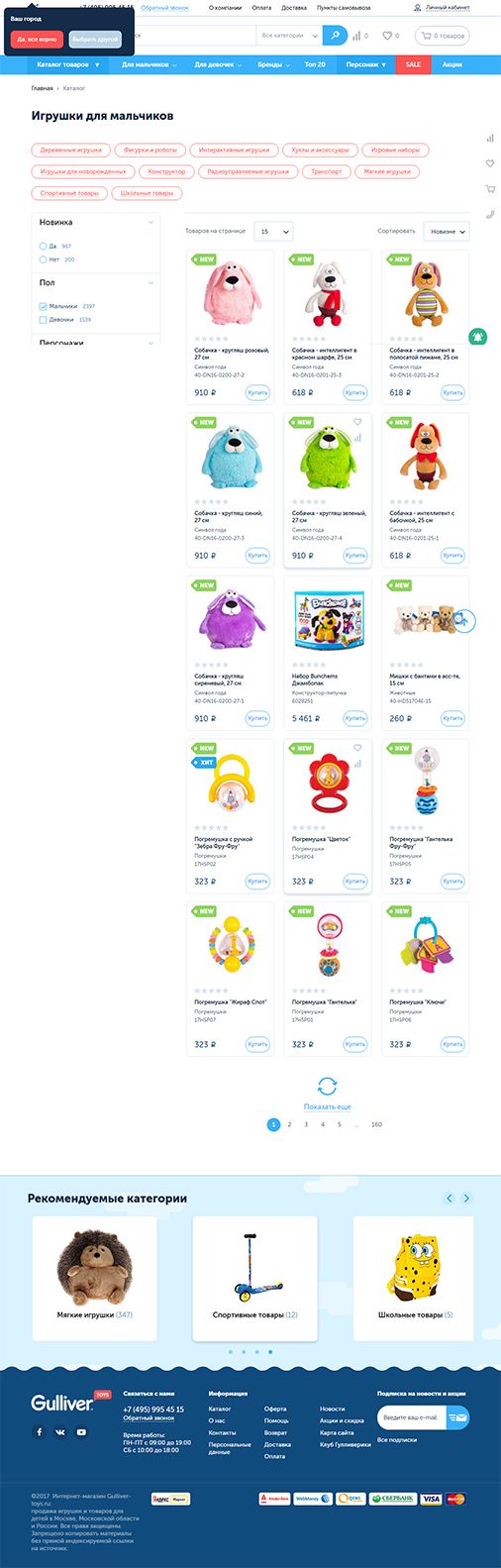Screen dimensions: 501x1568
Task: Open the SALE menu item
Action: tap(413, 64)
